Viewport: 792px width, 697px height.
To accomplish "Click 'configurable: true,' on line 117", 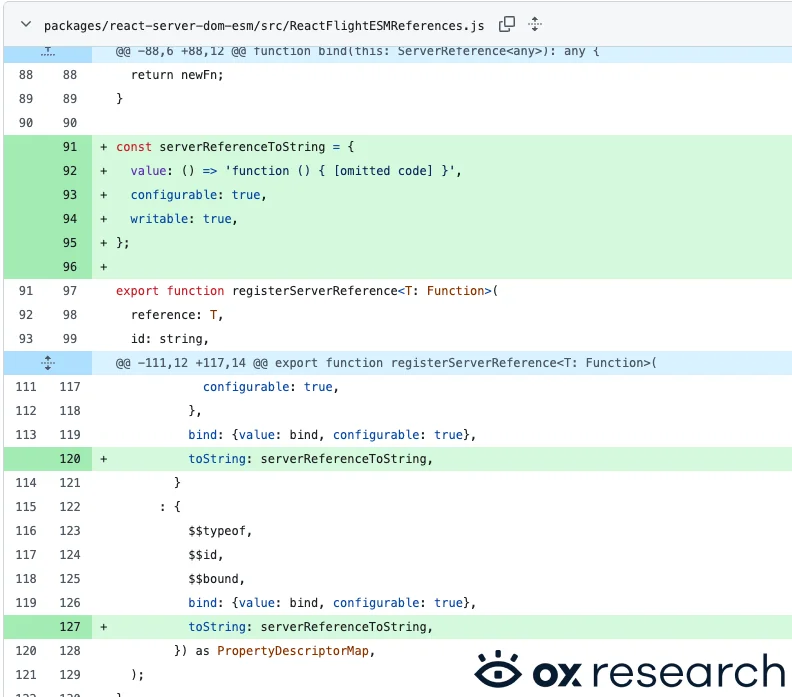I will [x=271, y=387].
